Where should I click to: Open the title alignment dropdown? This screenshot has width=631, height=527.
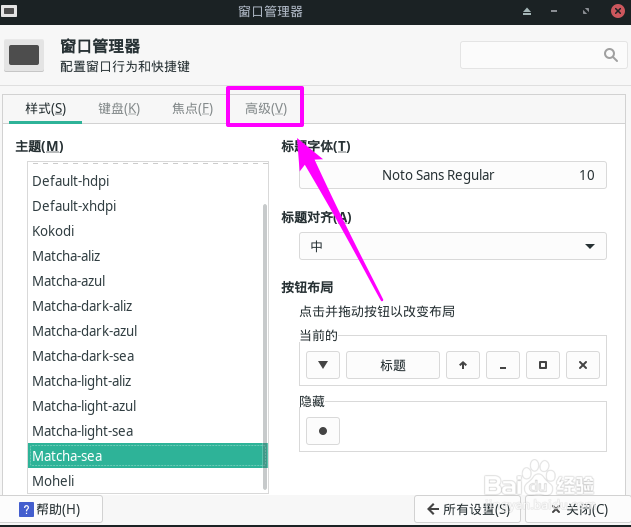click(453, 246)
